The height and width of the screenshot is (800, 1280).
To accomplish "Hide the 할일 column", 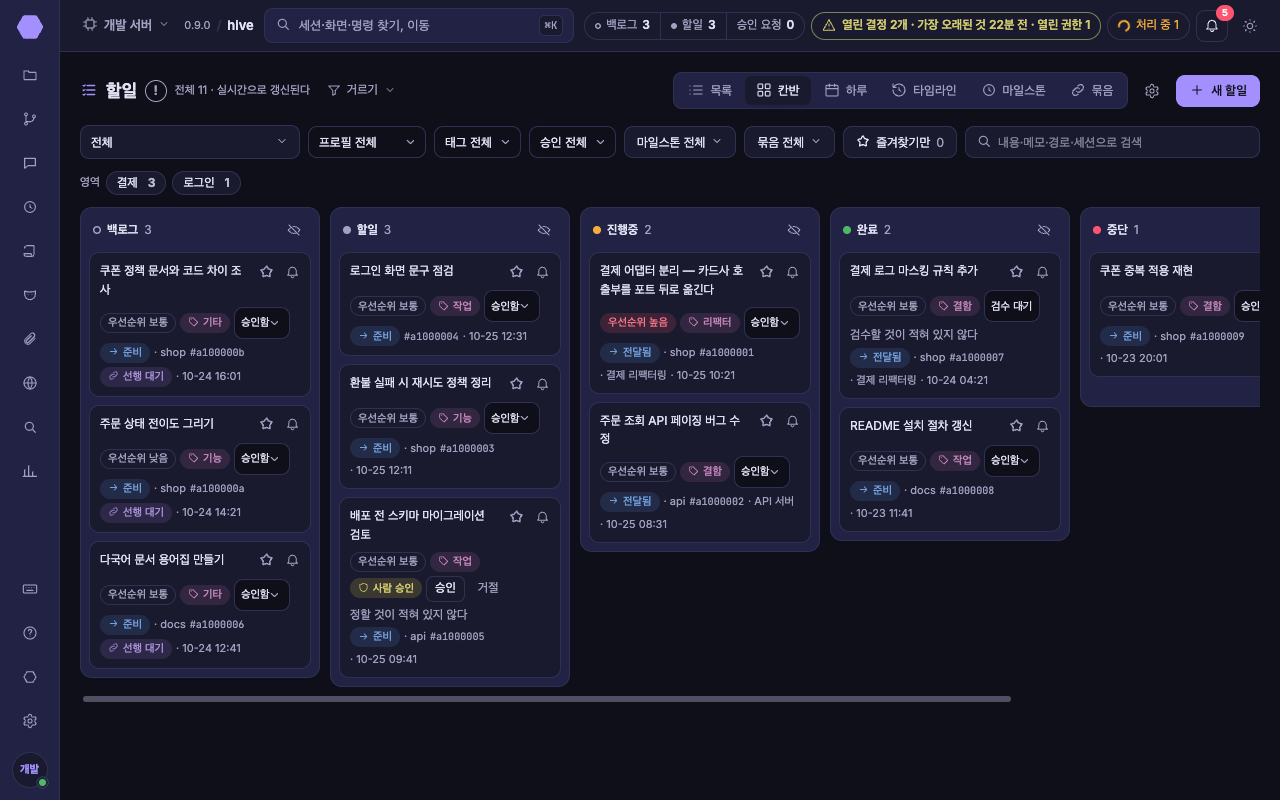I will pyautogui.click(x=544, y=230).
